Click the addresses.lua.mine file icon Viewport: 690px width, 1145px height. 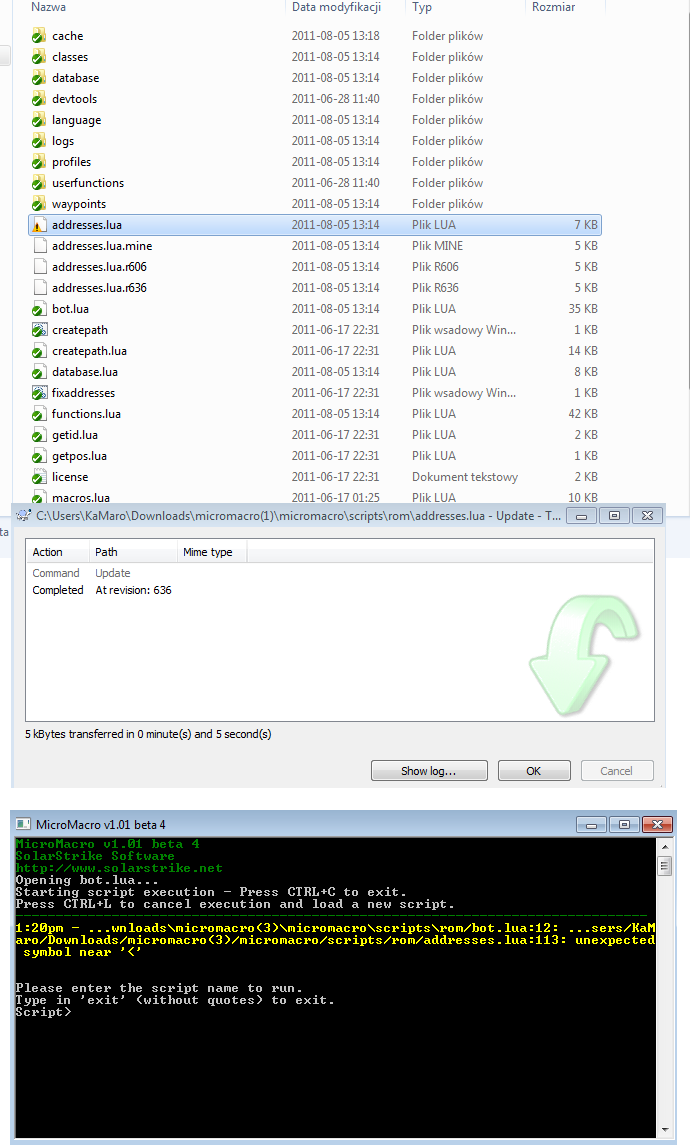point(39,246)
